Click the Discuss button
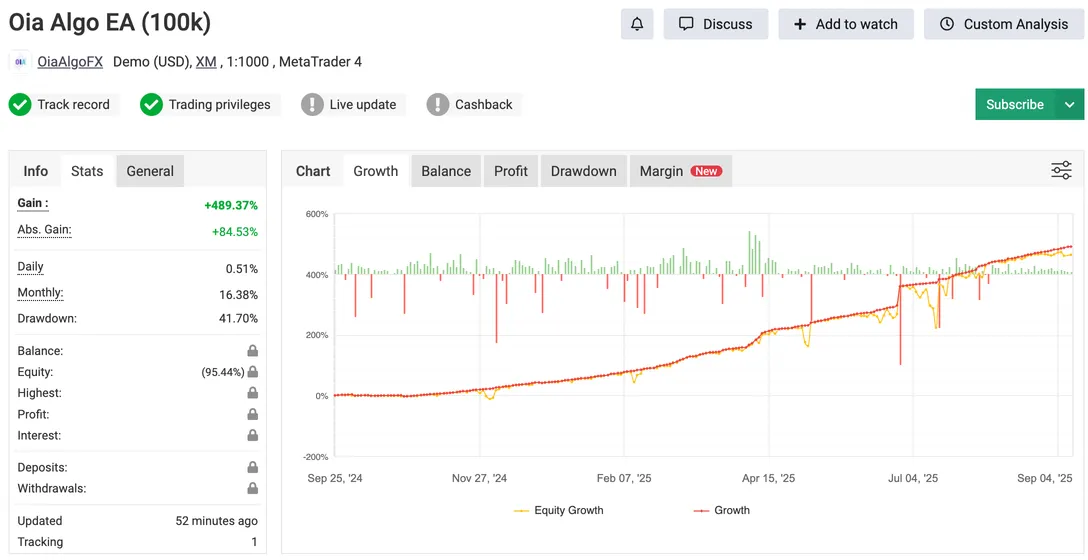Image resolution: width=1088 pixels, height=560 pixels. point(715,24)
